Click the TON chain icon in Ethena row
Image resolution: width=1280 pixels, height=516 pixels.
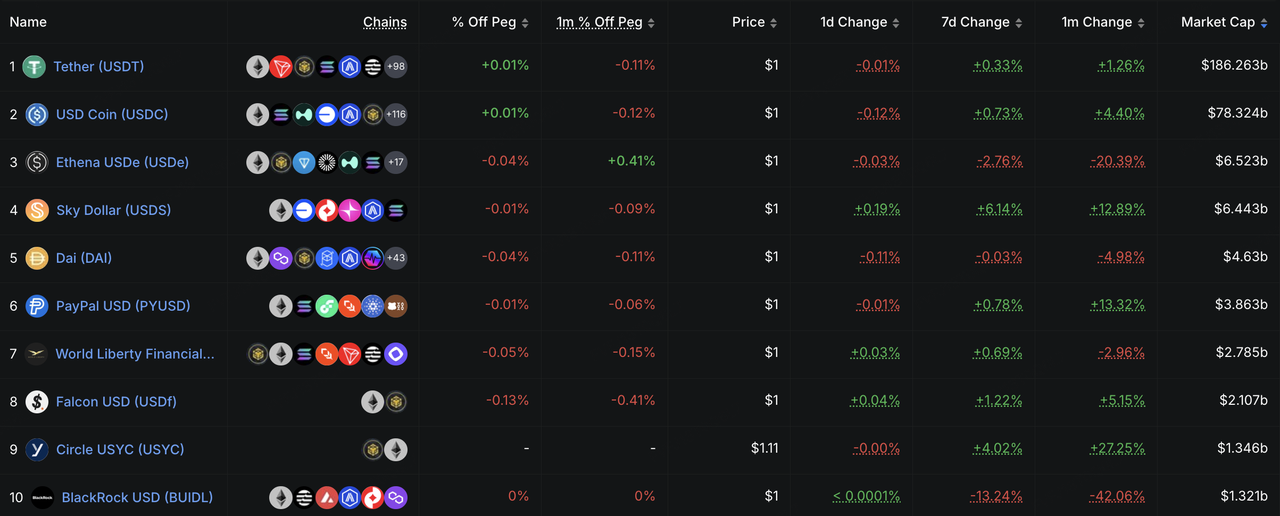point(304,162)
